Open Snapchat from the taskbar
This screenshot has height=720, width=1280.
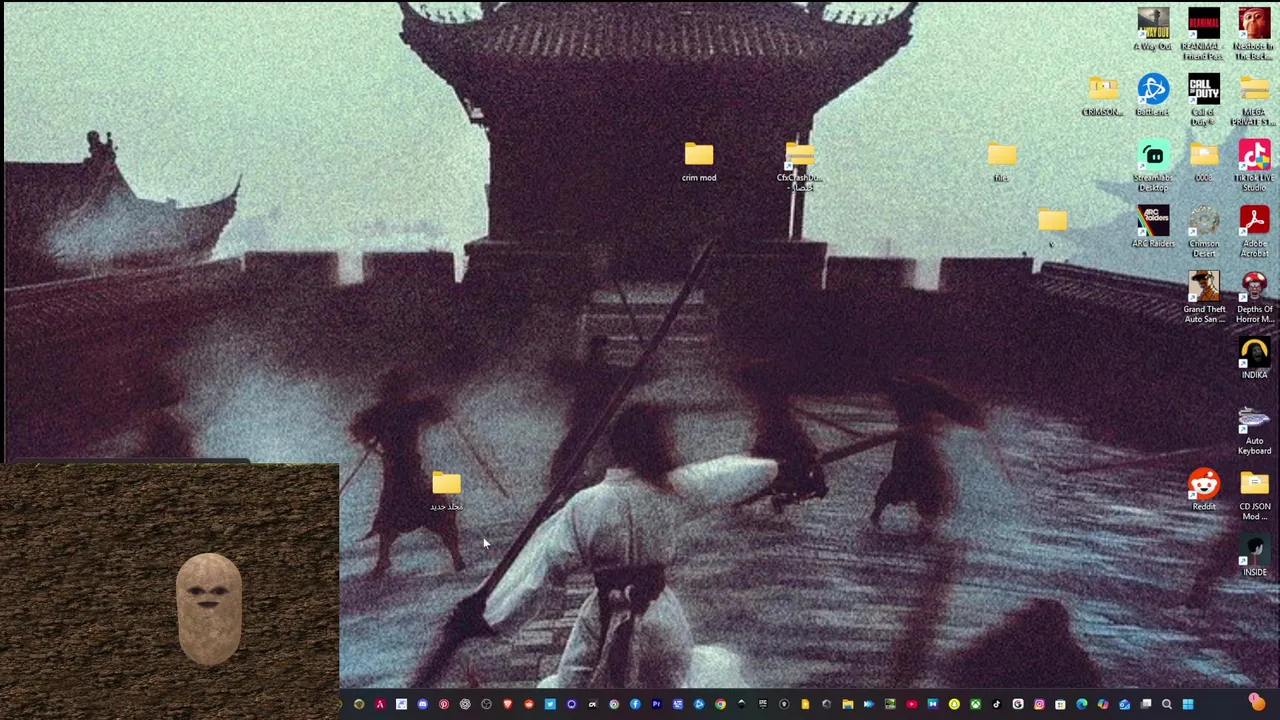tap(954, 705)
